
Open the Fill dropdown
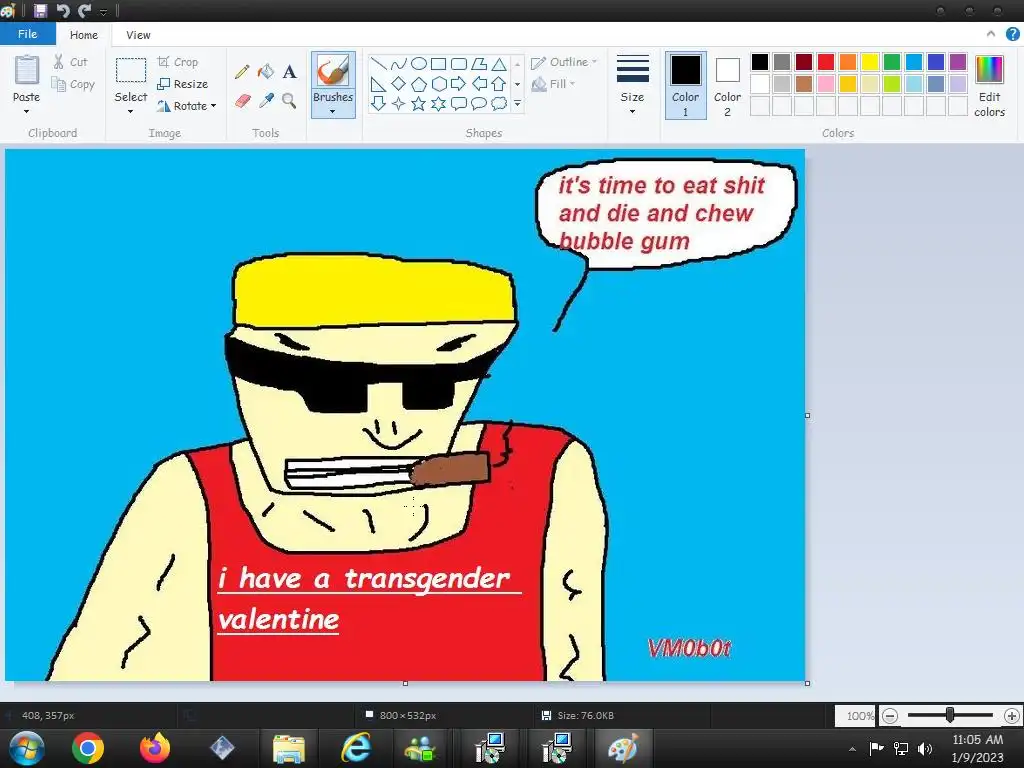tap(554, 84)
